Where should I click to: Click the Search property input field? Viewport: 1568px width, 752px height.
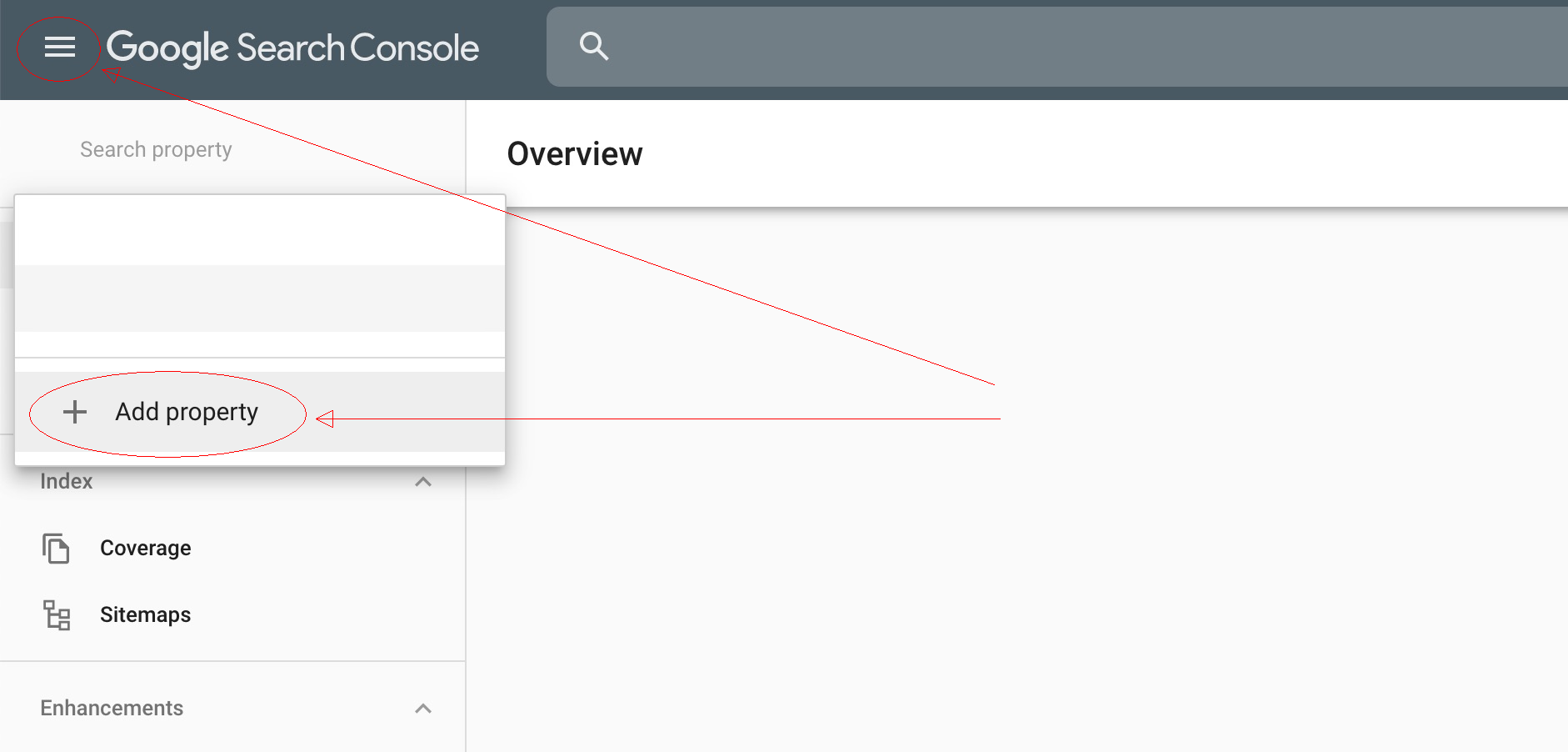click(156, 149)
